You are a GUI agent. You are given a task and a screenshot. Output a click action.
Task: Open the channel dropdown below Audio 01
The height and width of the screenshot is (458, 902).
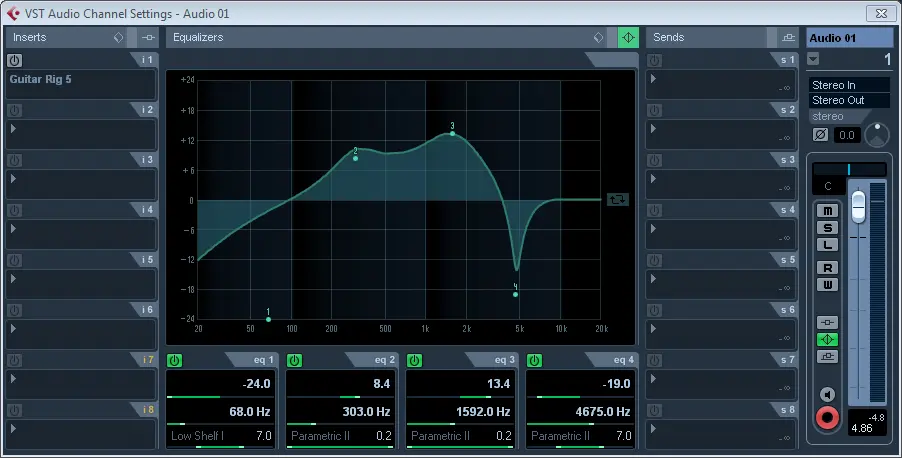coord(813,59)
